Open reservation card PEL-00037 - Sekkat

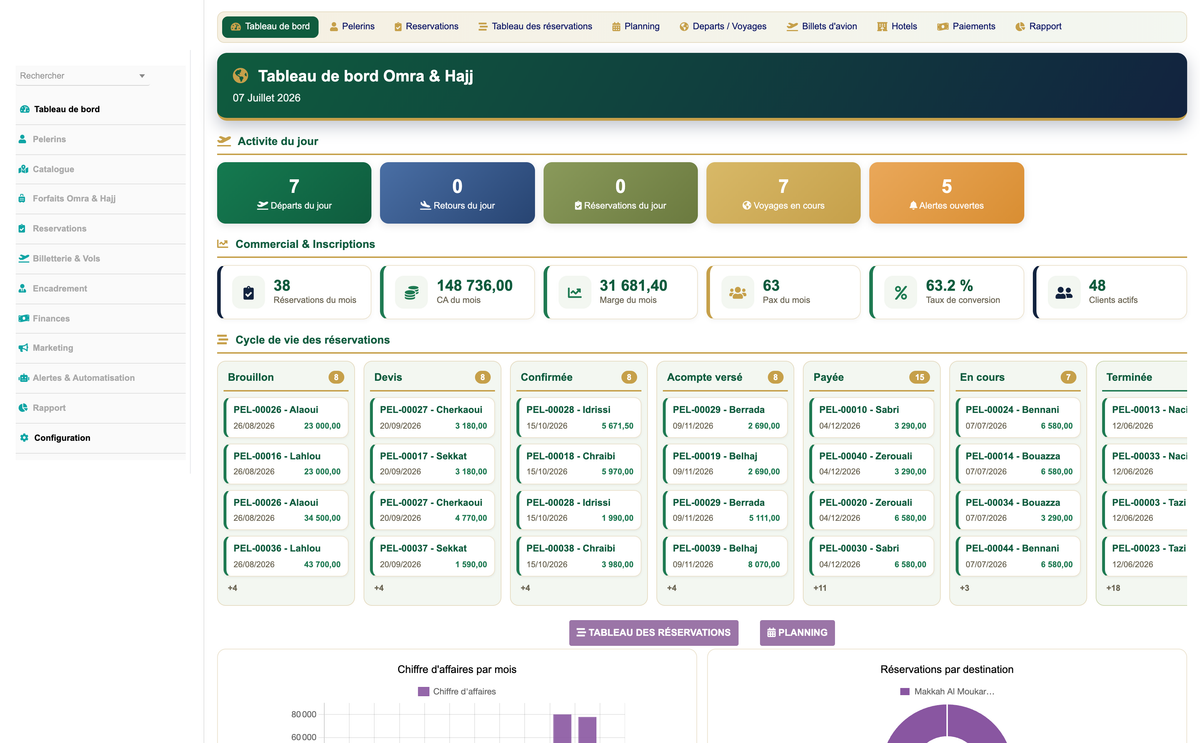pos(433,556)
